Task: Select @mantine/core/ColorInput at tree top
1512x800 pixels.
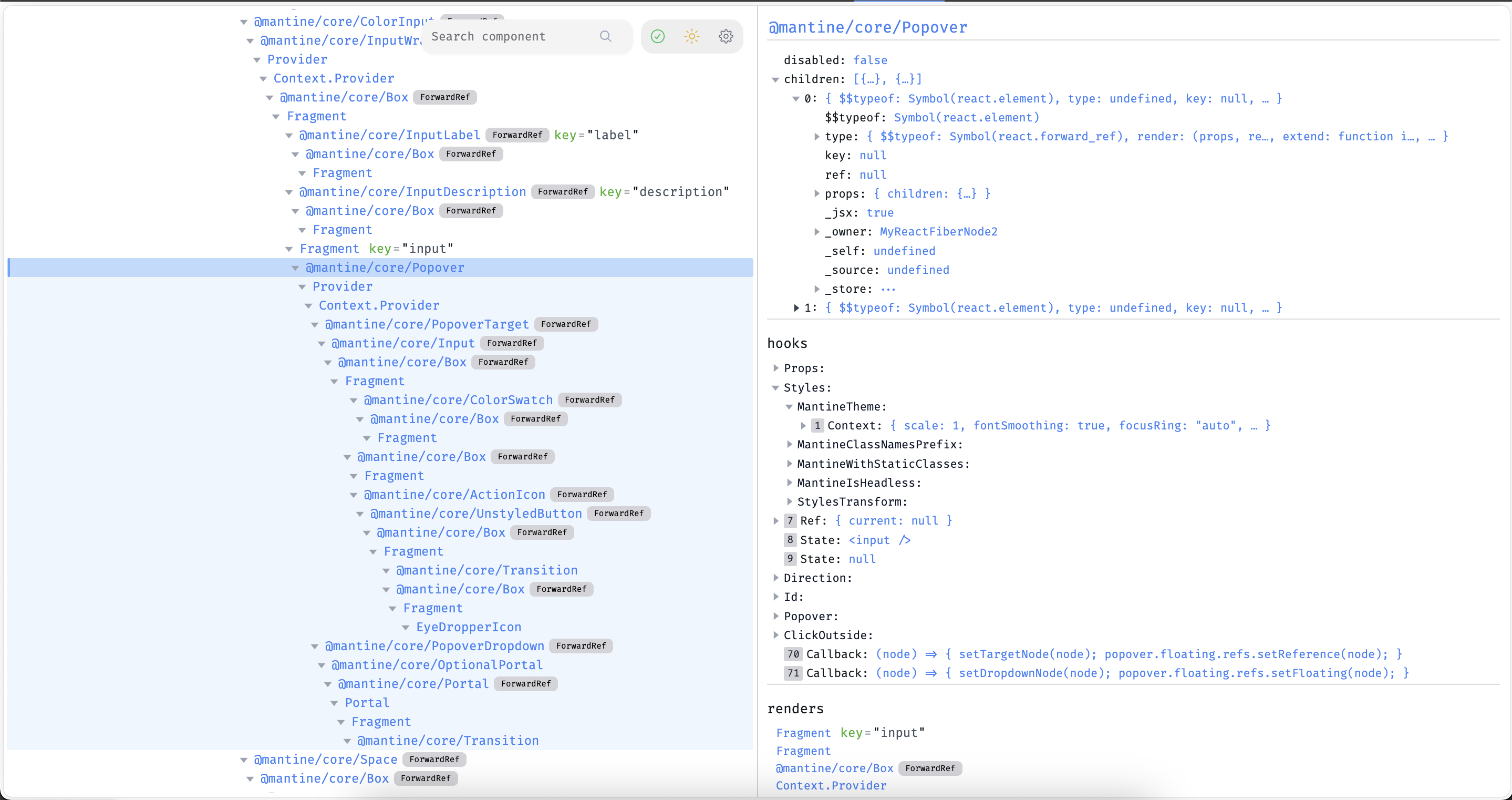Action: click(344, 22)
